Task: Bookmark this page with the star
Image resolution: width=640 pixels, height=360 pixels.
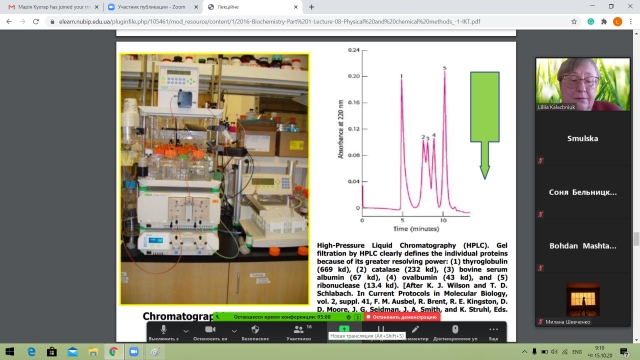Action: [574, 22]
